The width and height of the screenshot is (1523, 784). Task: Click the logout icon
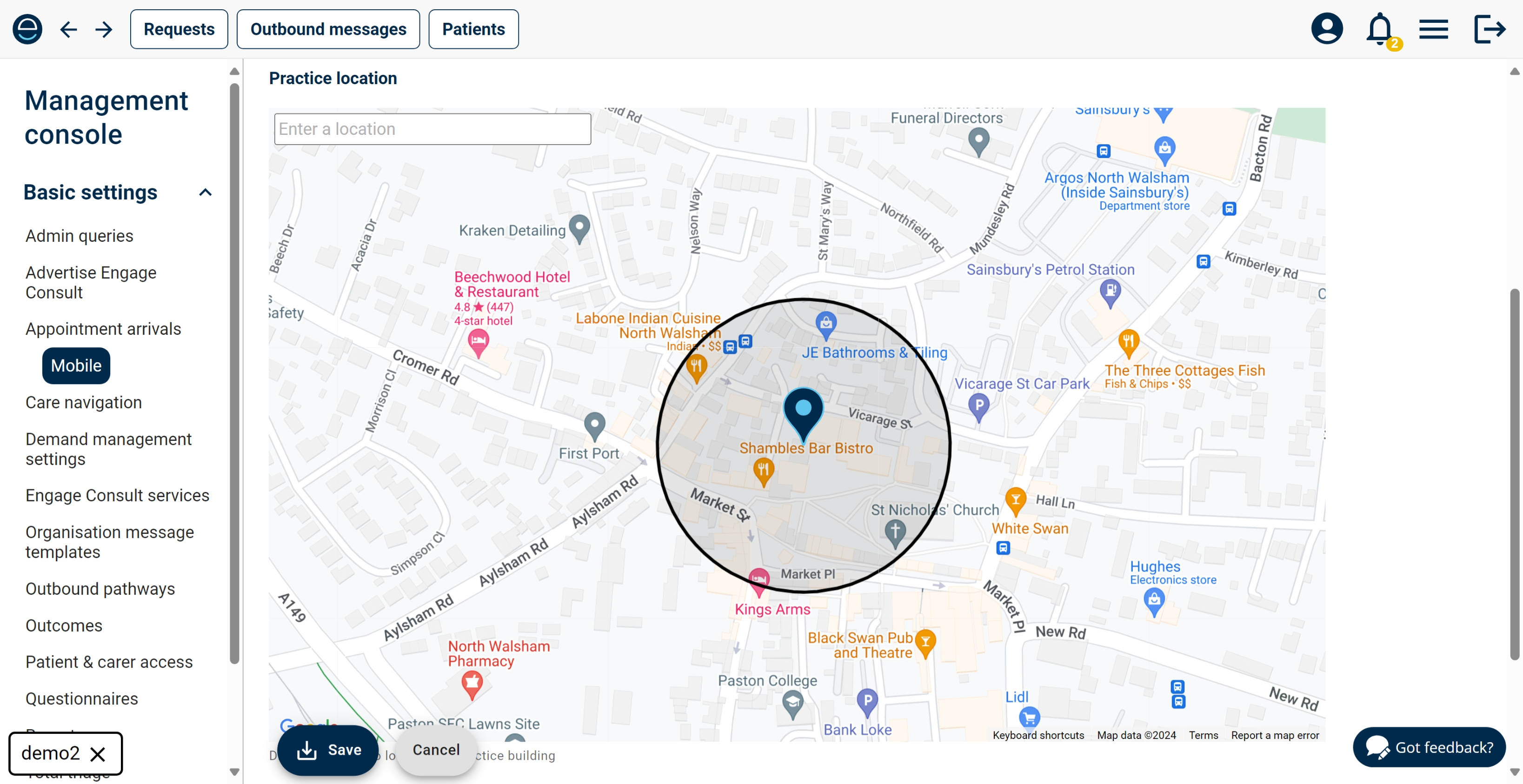(1488, 29)
